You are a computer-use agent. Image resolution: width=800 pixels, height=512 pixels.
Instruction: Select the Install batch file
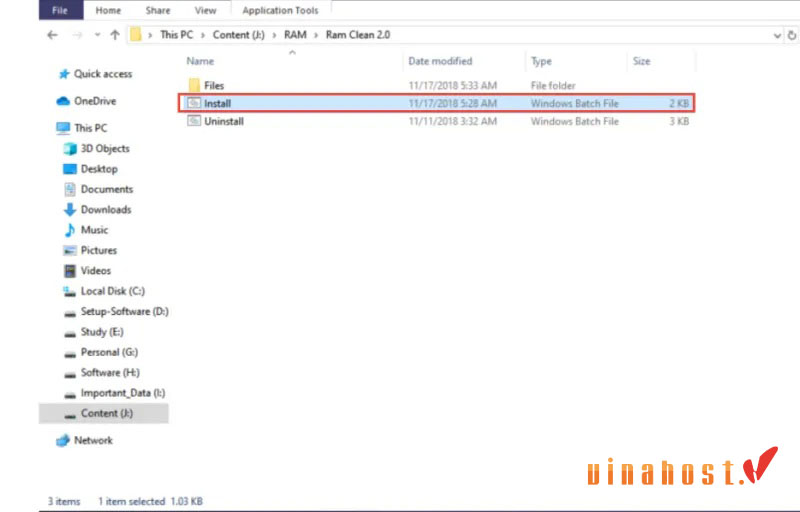tap(217, 103)
